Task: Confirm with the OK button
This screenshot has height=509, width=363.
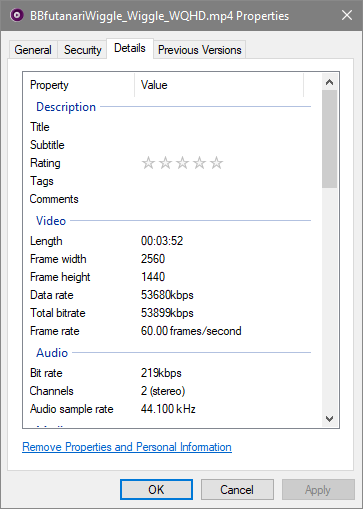Action: click(x=156, y=490)
